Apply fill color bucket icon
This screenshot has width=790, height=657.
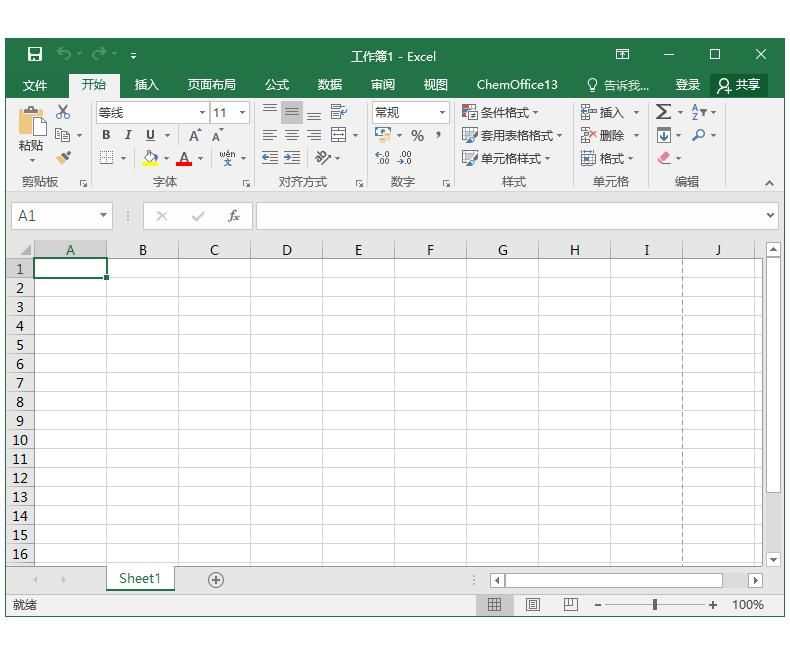(150, 158)
